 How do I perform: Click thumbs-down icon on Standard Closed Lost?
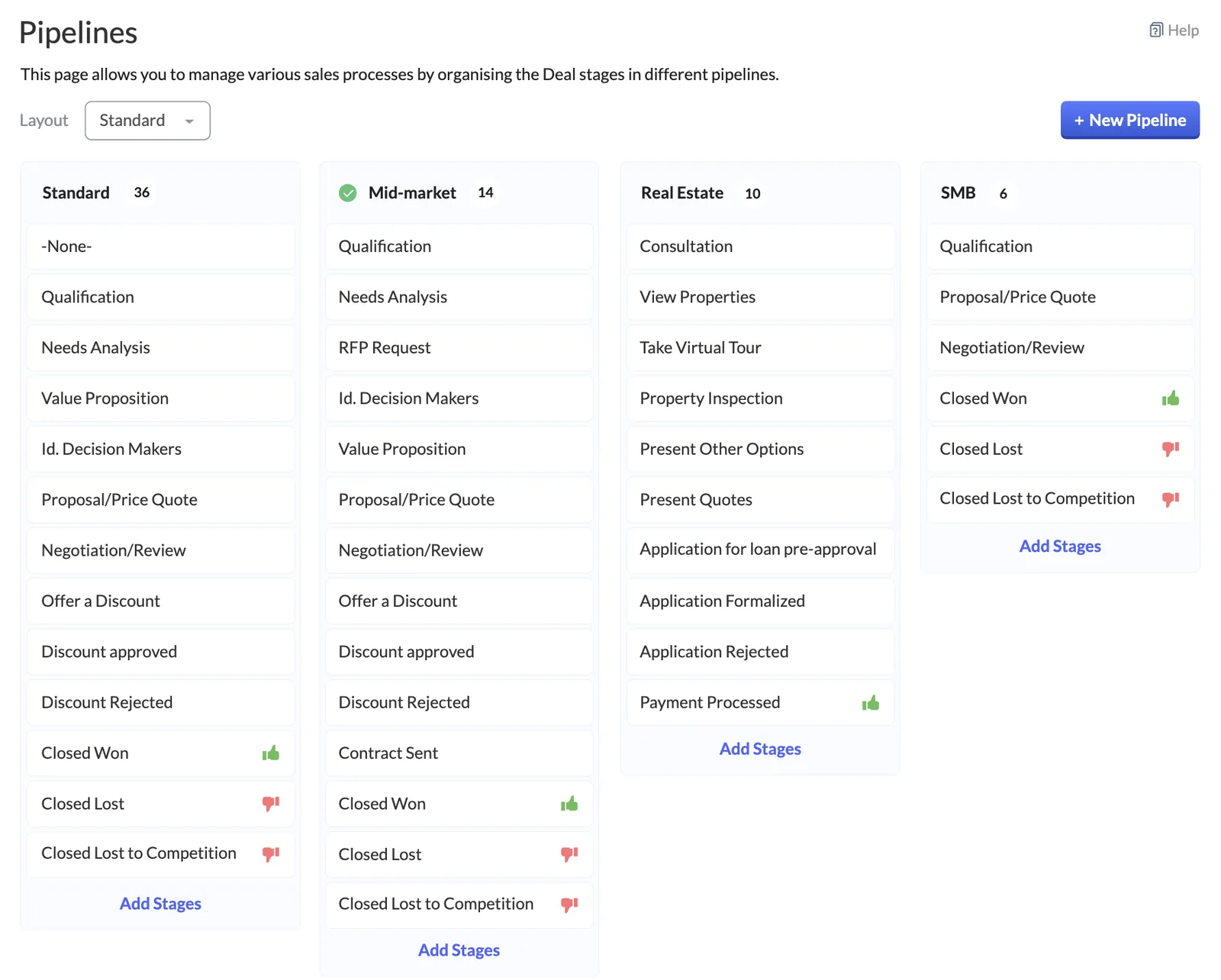(271, 804)
